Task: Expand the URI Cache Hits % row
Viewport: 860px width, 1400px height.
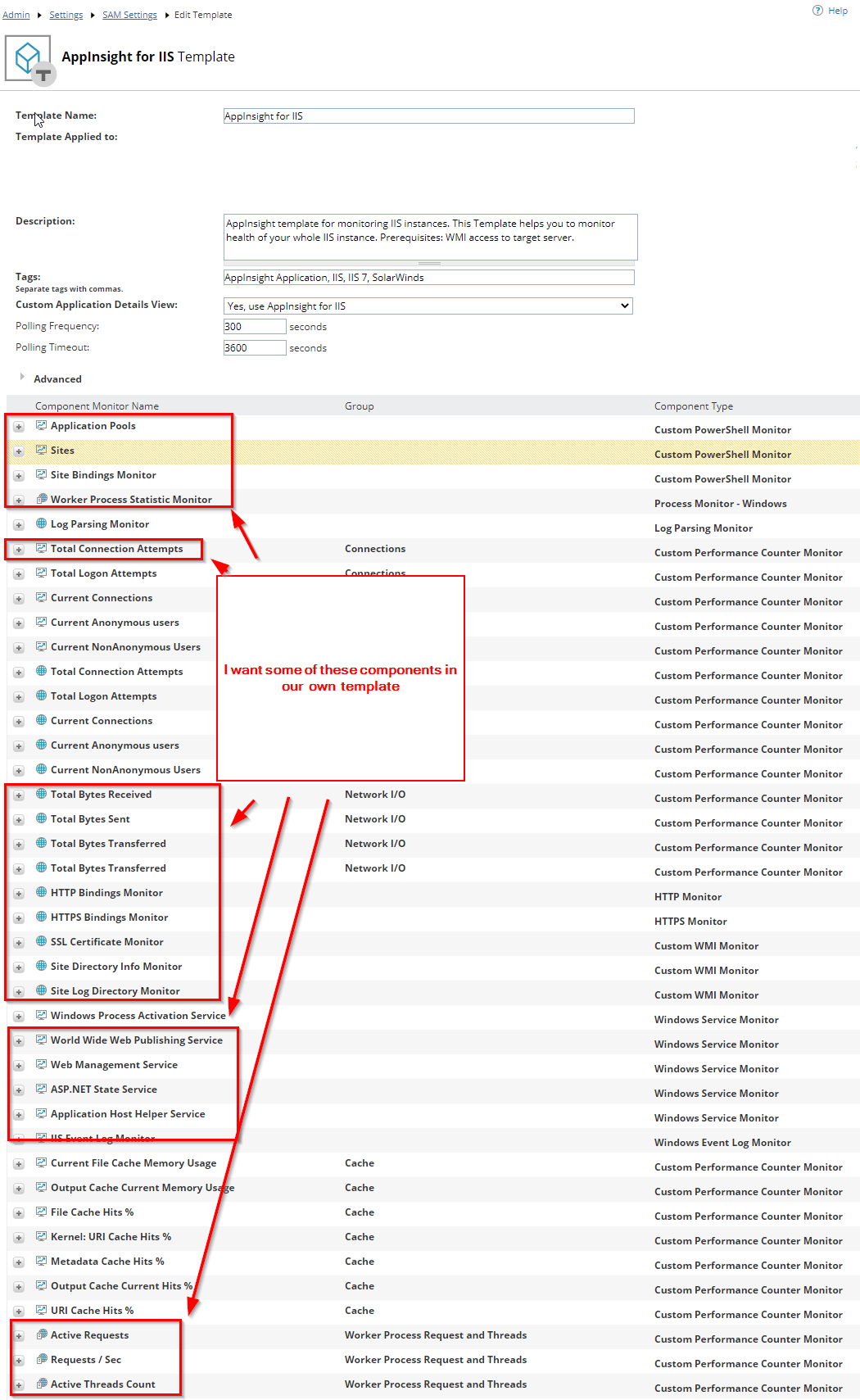Action: point(19,1312)
